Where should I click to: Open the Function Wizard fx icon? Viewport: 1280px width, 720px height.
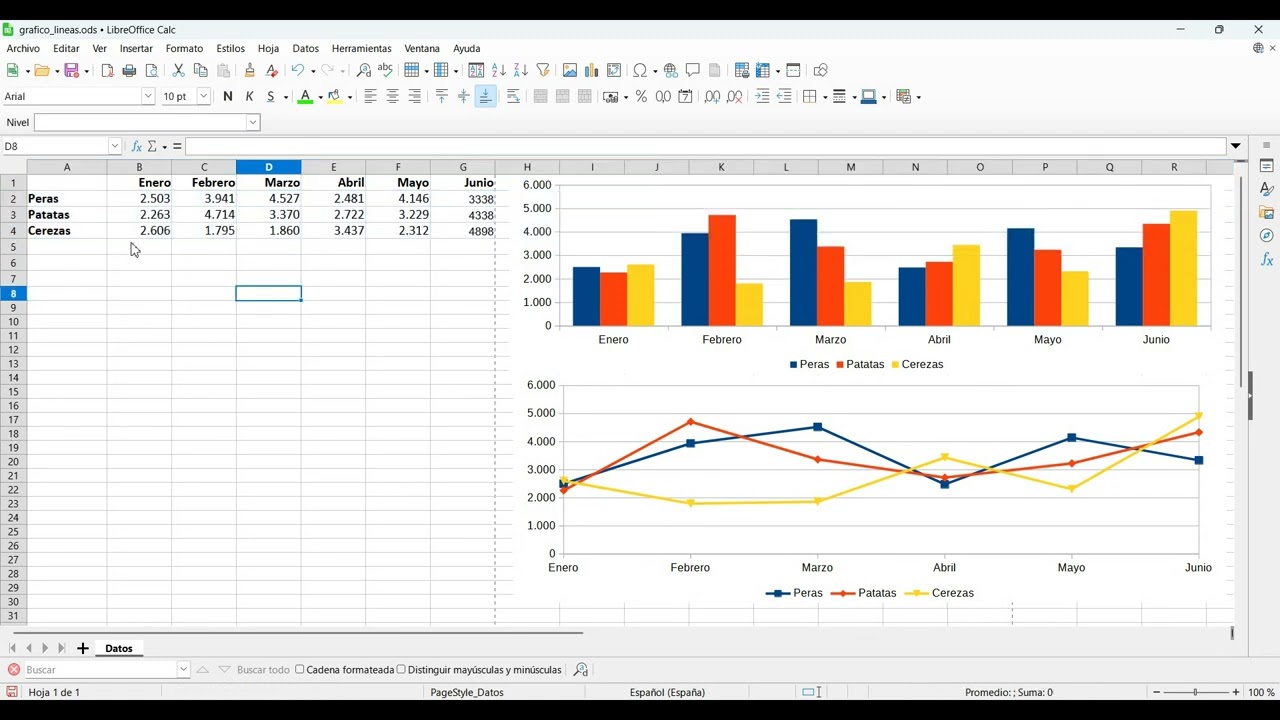click(x=137, y=147)
